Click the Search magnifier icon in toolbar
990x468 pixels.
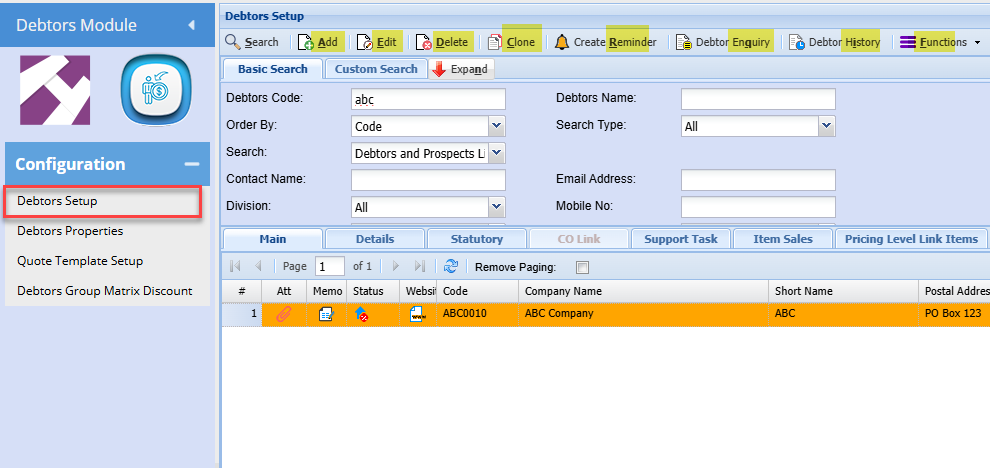tap(232, 42)
